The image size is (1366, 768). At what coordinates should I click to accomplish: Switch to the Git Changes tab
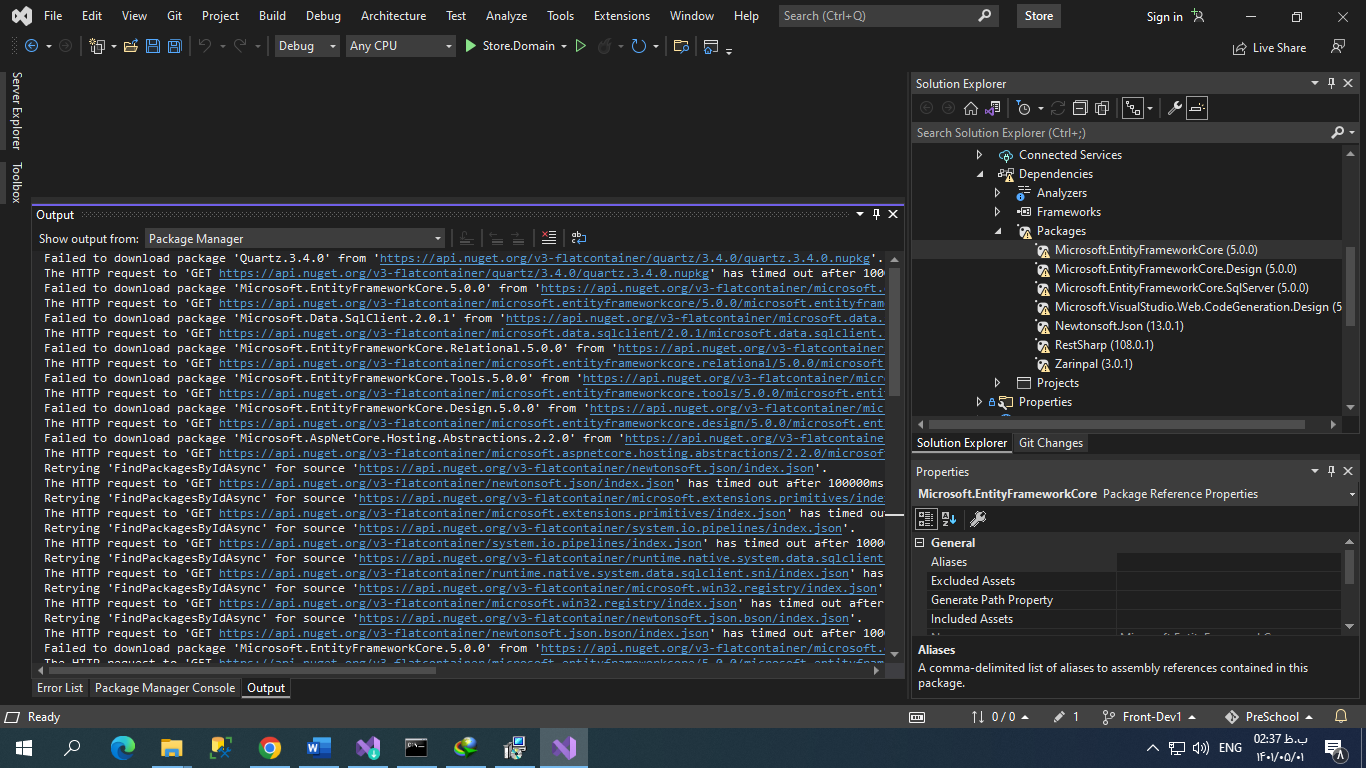(x=1050, y=443)
